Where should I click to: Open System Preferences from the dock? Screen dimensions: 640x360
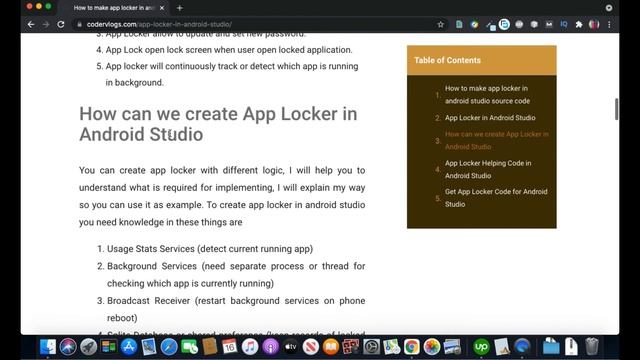(371, 347)
